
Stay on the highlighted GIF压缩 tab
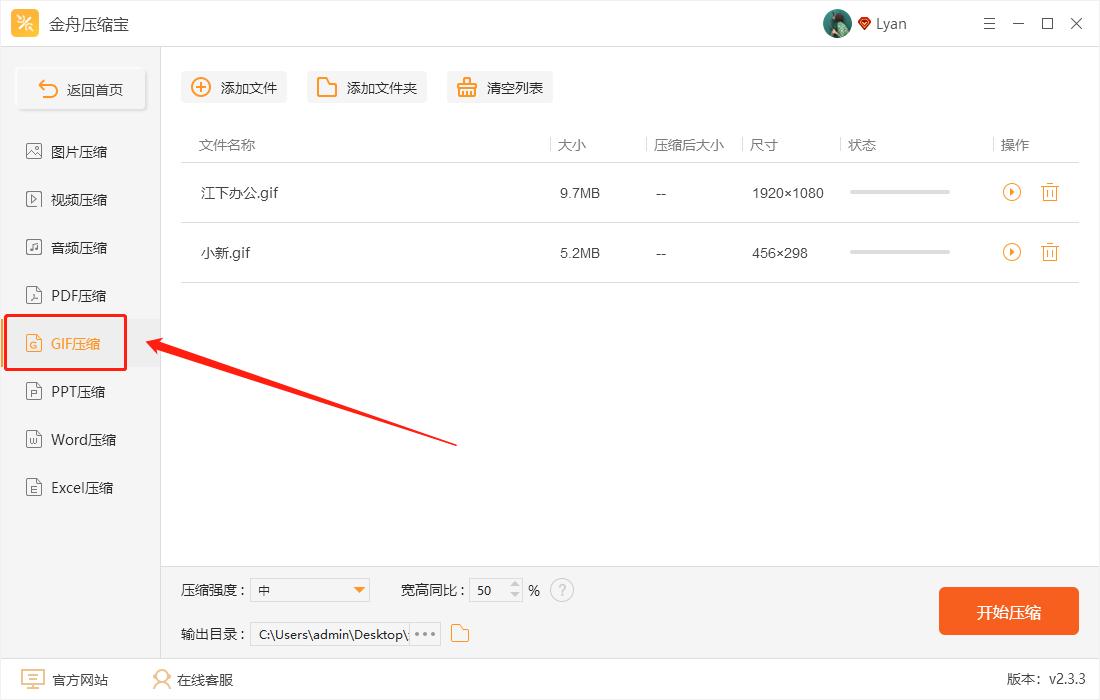click(65, 342)
